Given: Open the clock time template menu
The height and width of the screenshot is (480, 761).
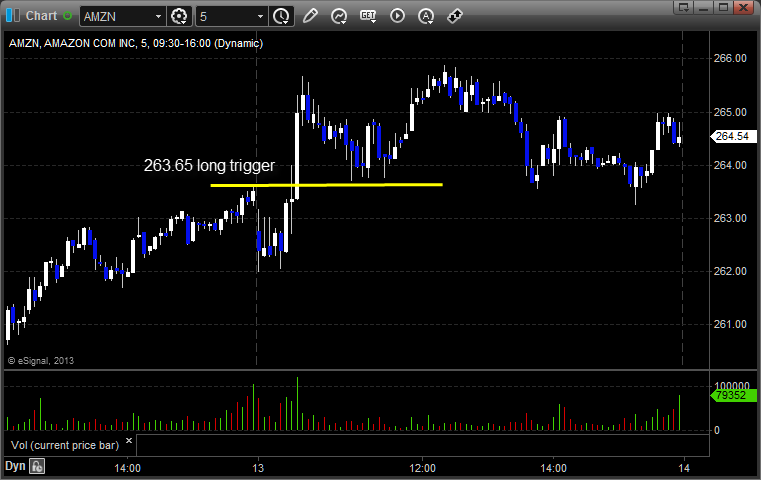Looking at the screenshot, I should point(281,17).
